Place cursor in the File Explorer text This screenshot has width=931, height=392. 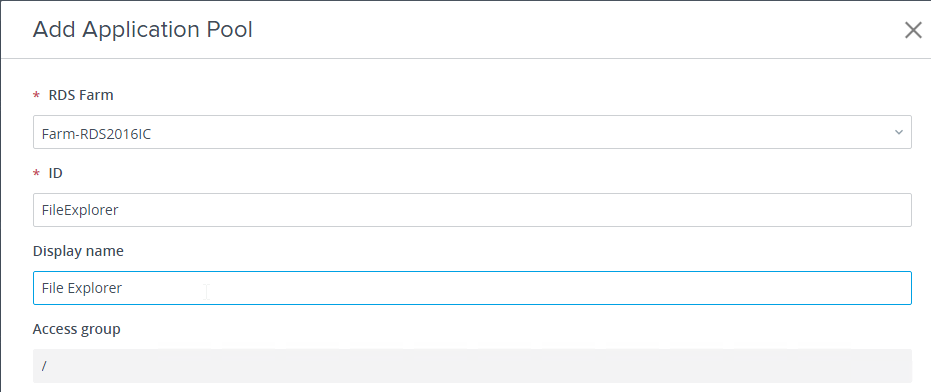(82, 288)
